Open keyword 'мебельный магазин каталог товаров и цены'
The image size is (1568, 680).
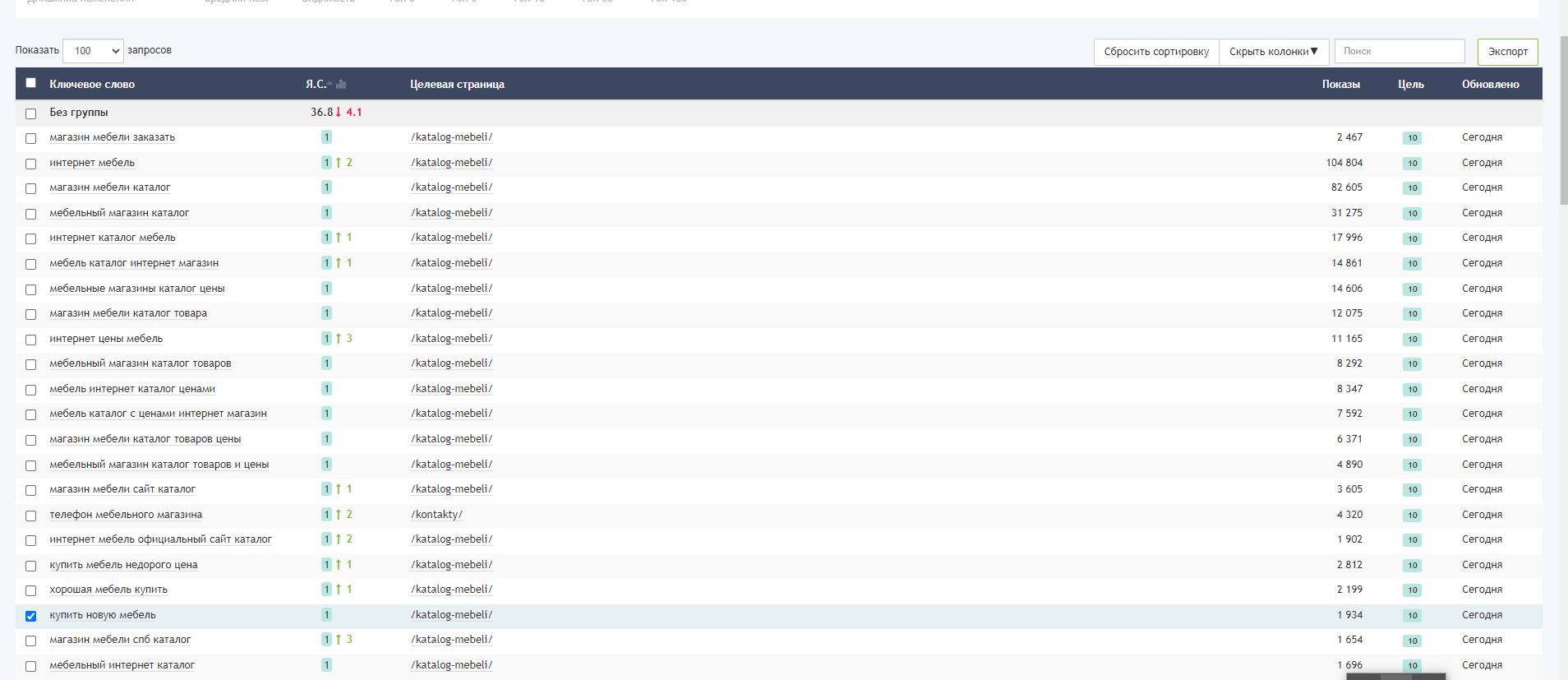pos(159,465)
